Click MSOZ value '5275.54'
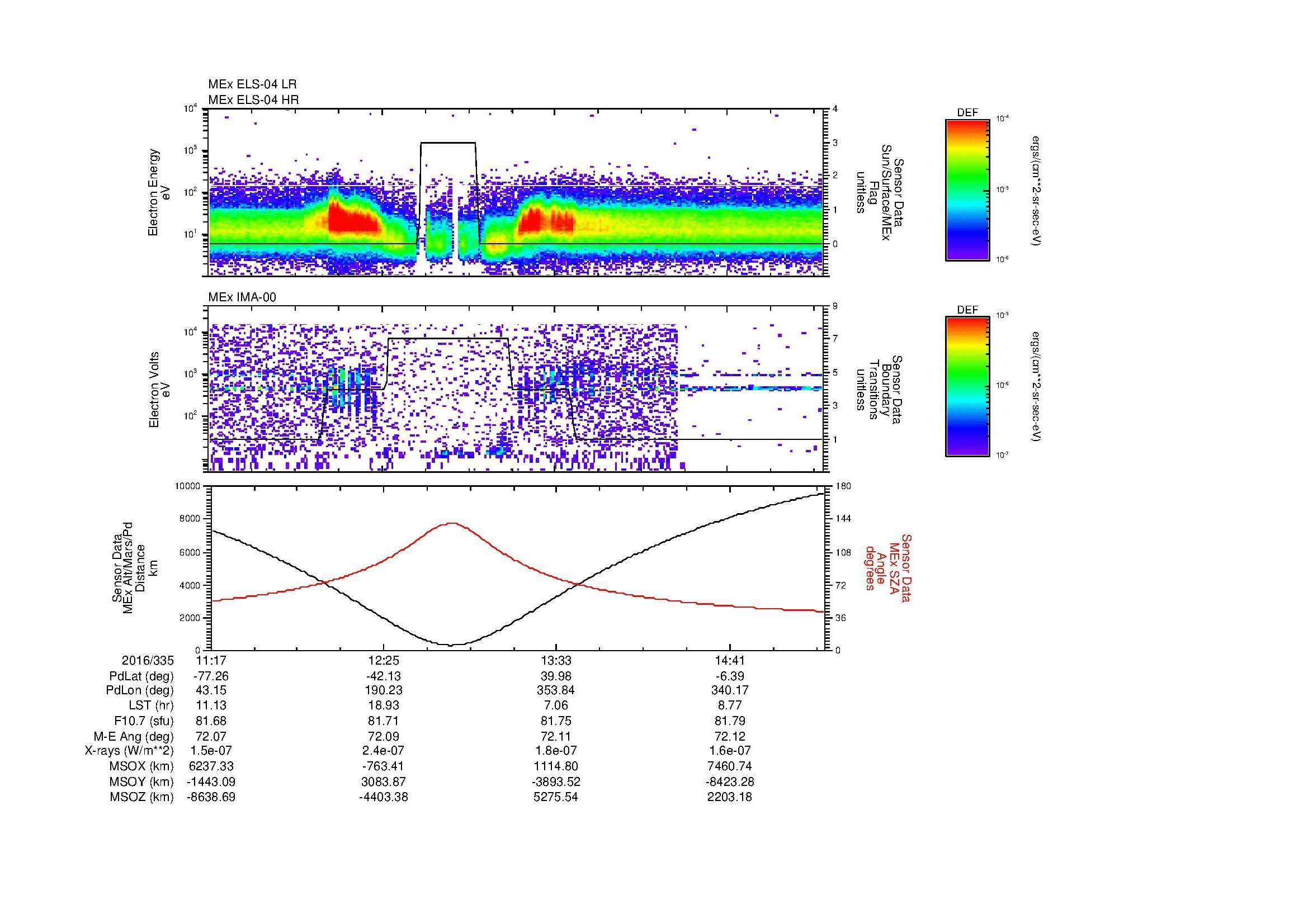Screen dimensions: 1308x924 (x=556, y=797)
